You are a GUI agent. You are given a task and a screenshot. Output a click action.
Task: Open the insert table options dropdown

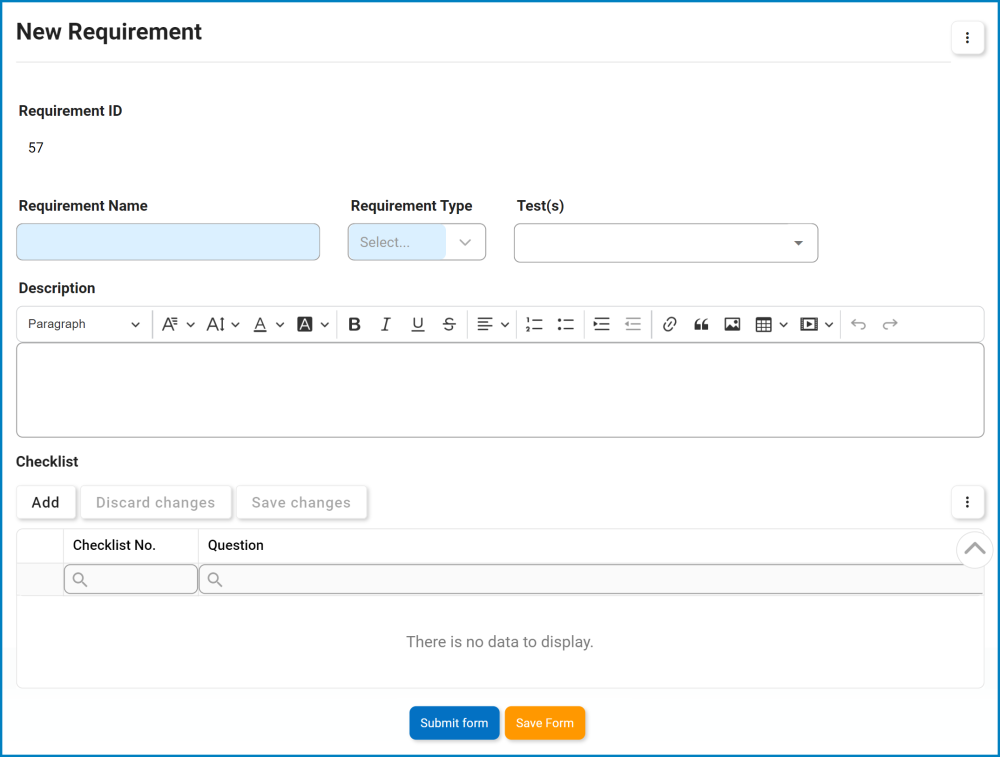pos(783,323)
